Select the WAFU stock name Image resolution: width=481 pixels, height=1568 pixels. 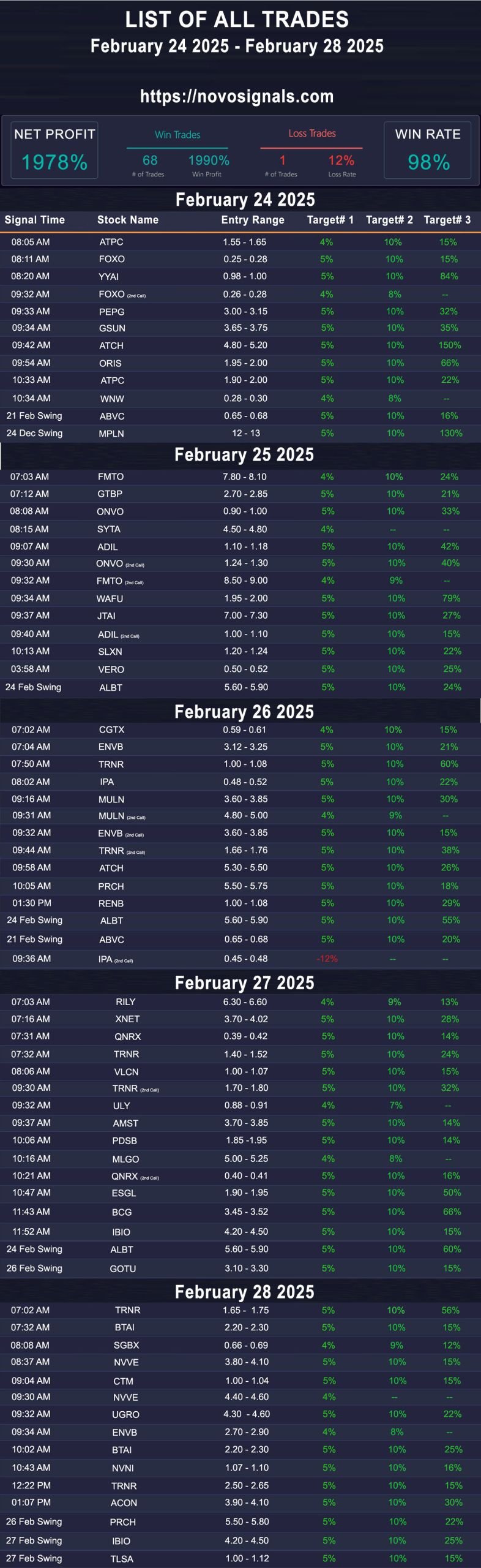[110, 599]
